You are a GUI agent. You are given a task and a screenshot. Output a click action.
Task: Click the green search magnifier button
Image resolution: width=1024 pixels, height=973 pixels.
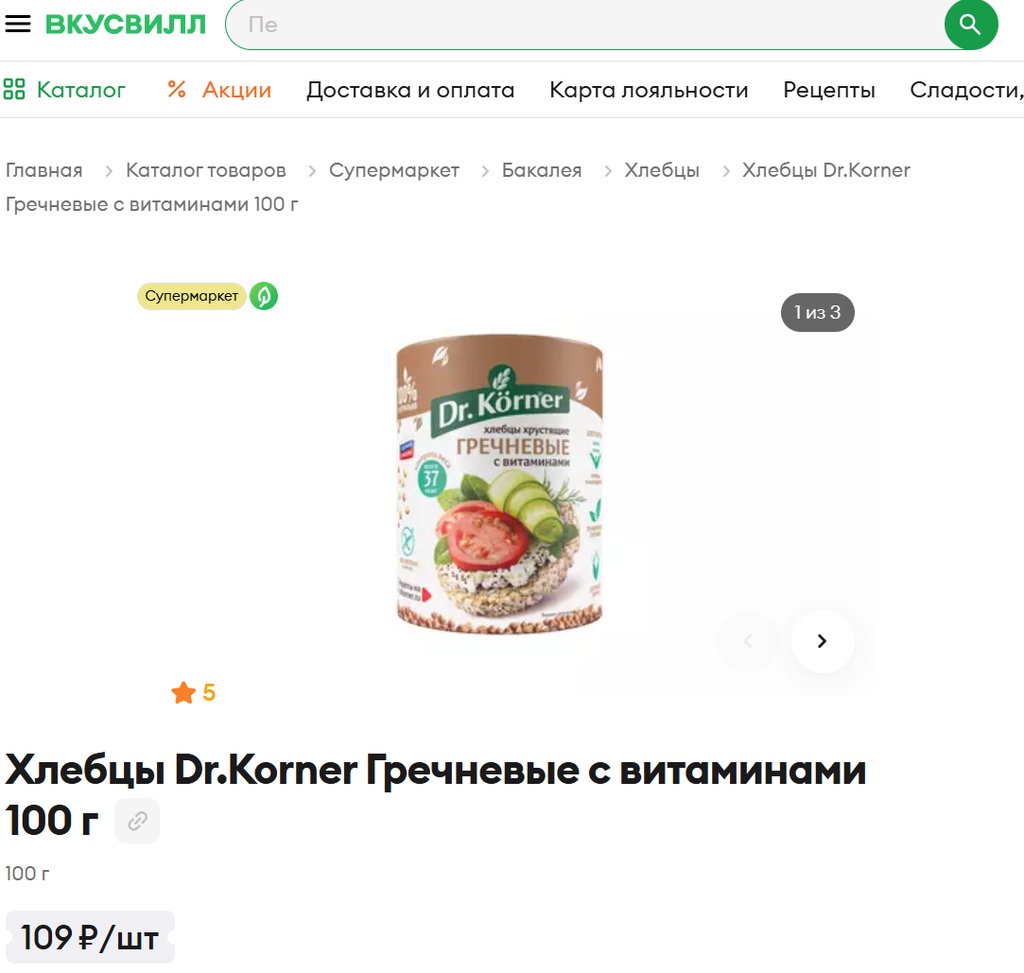[x=970, y=24]
